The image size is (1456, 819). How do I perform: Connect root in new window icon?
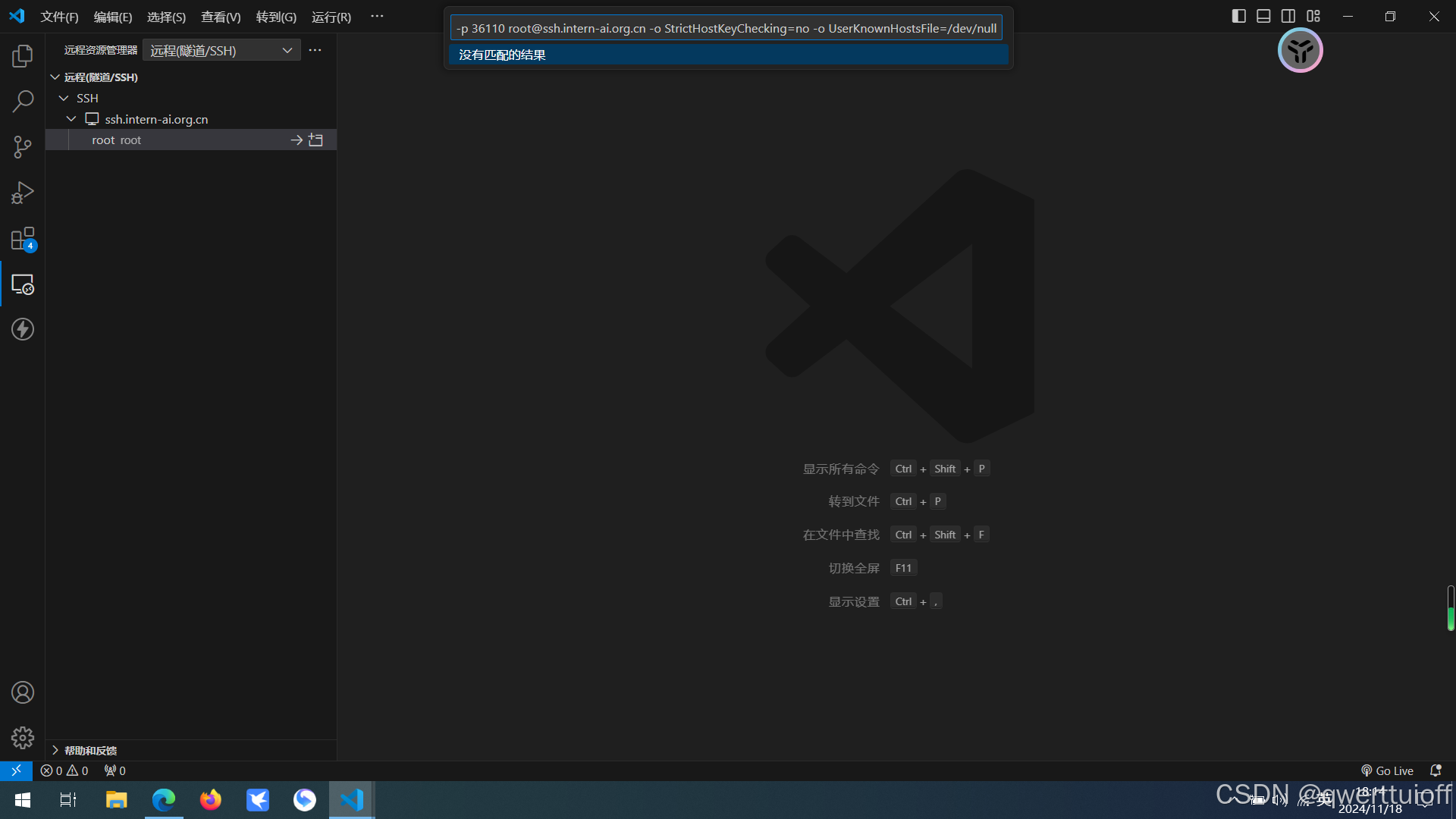click(316, 140)
